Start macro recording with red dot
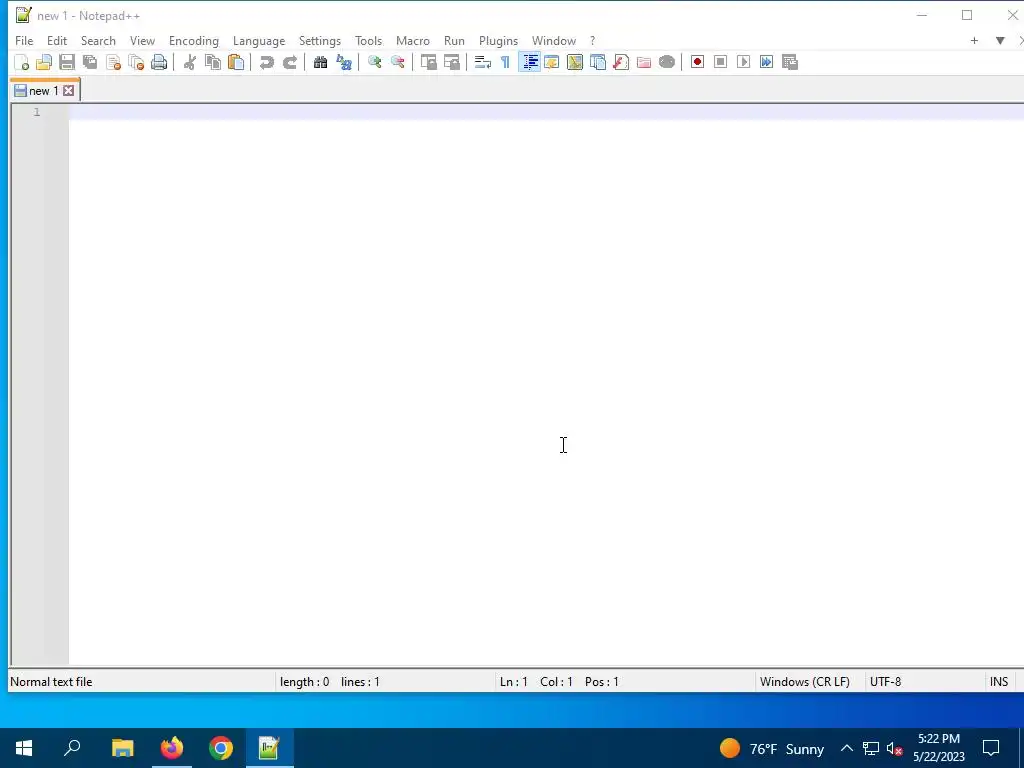This screenshot has height=768, width=1024. pyautogui.click(x=697, y=62)
